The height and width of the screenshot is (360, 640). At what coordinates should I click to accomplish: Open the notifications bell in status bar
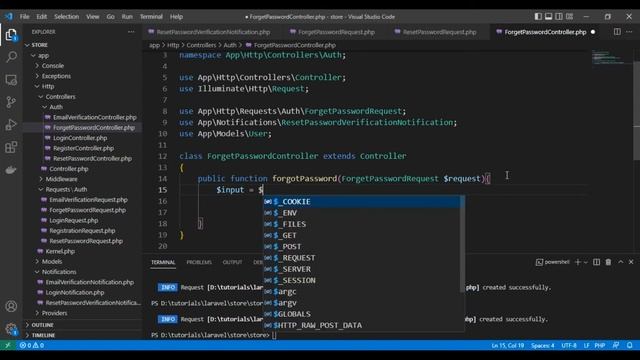click(x=630, y=345)
